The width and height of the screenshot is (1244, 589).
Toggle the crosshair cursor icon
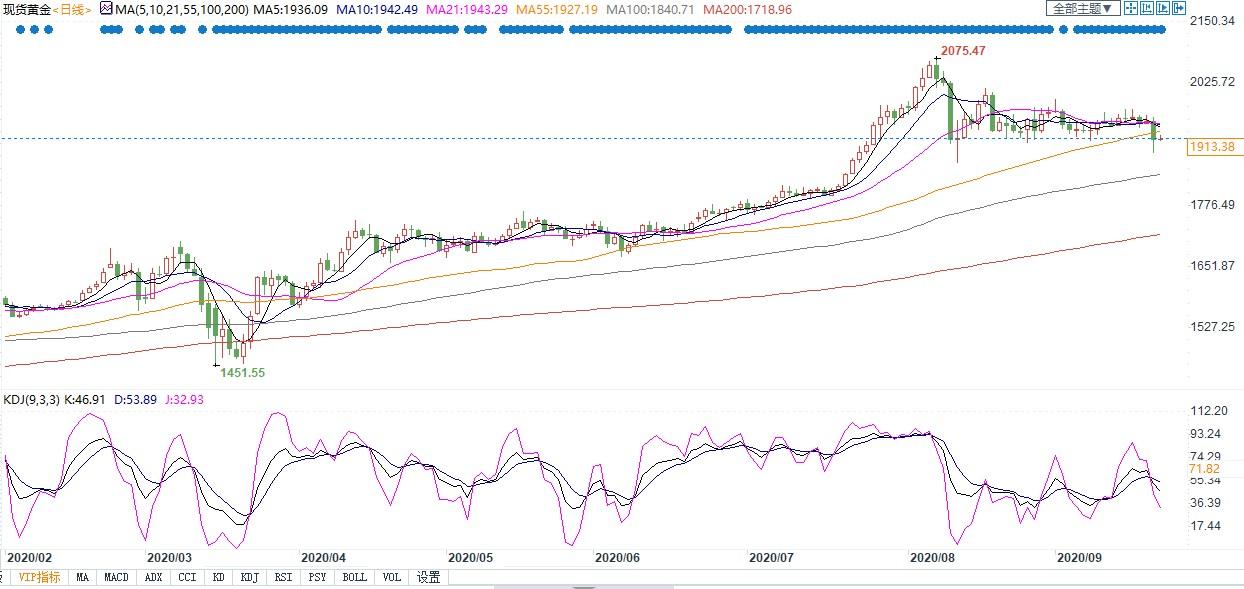click(1131, 8)
